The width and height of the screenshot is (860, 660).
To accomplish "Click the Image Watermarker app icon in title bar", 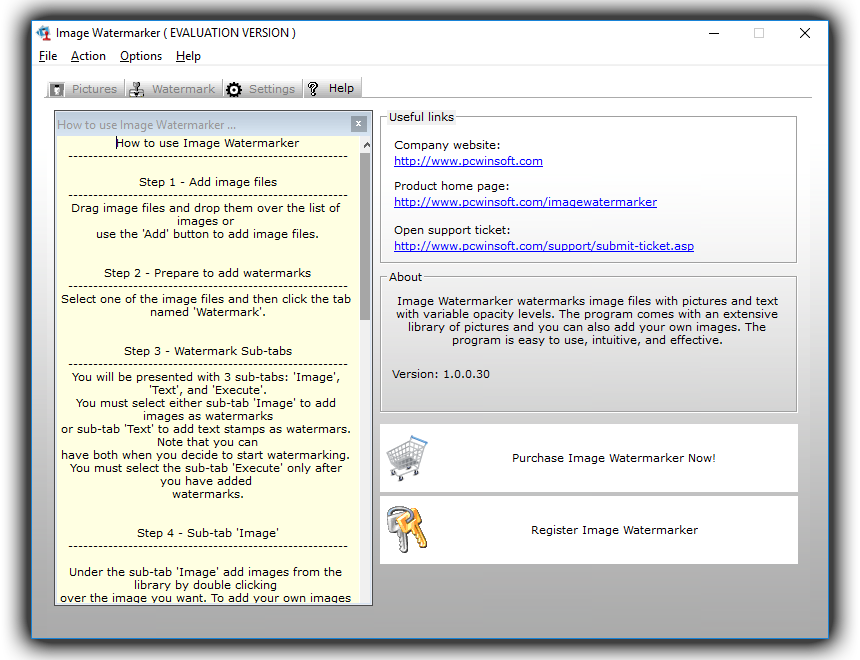I will point(44,33).
